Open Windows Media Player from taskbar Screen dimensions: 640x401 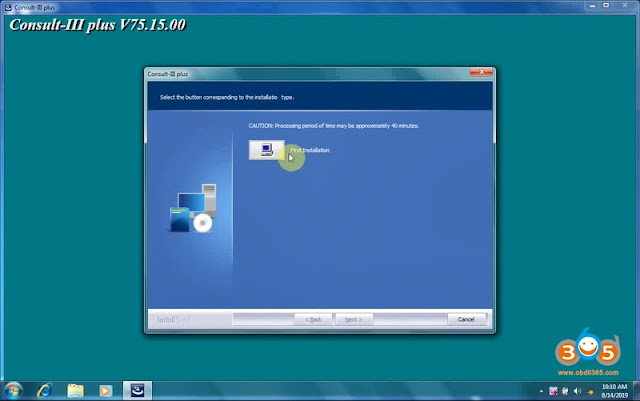(x=106, y=391)
